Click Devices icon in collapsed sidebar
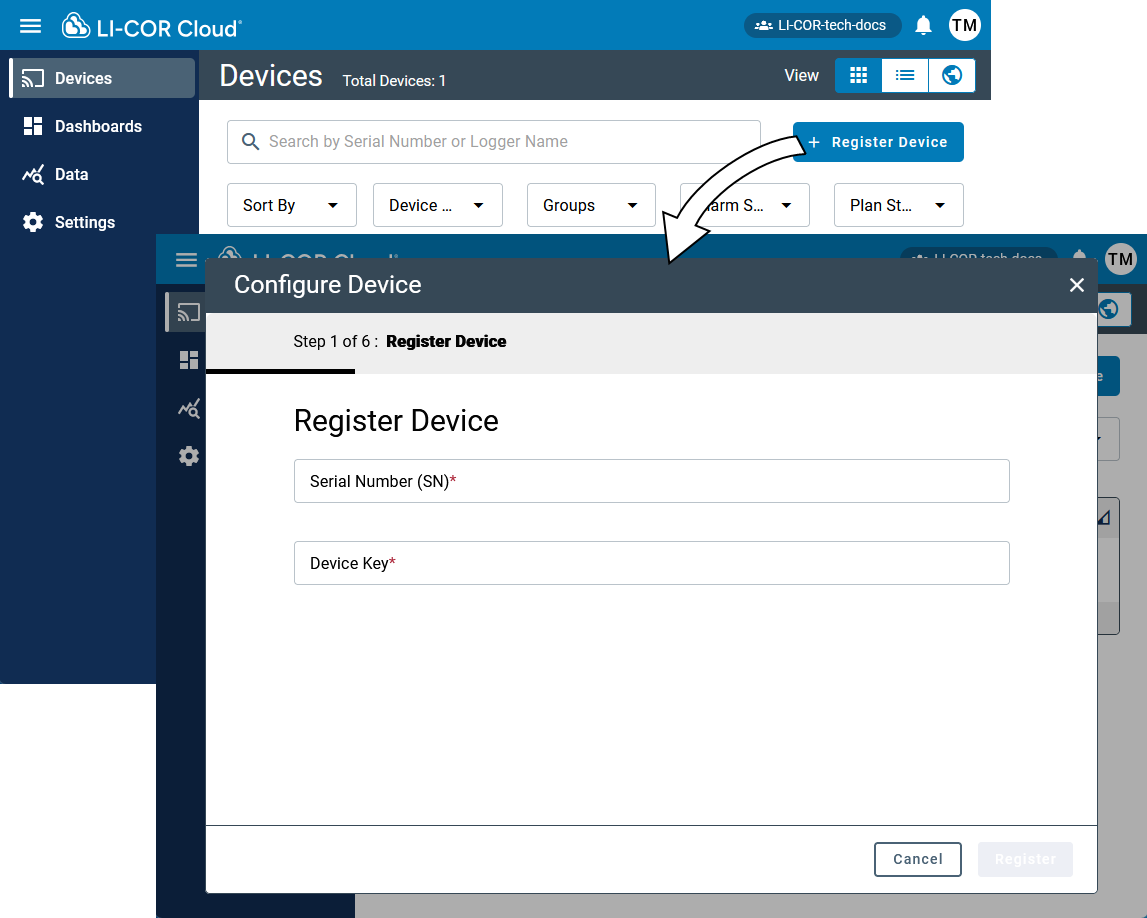This screenshot has width=1147, height=918. pos(189,312)
